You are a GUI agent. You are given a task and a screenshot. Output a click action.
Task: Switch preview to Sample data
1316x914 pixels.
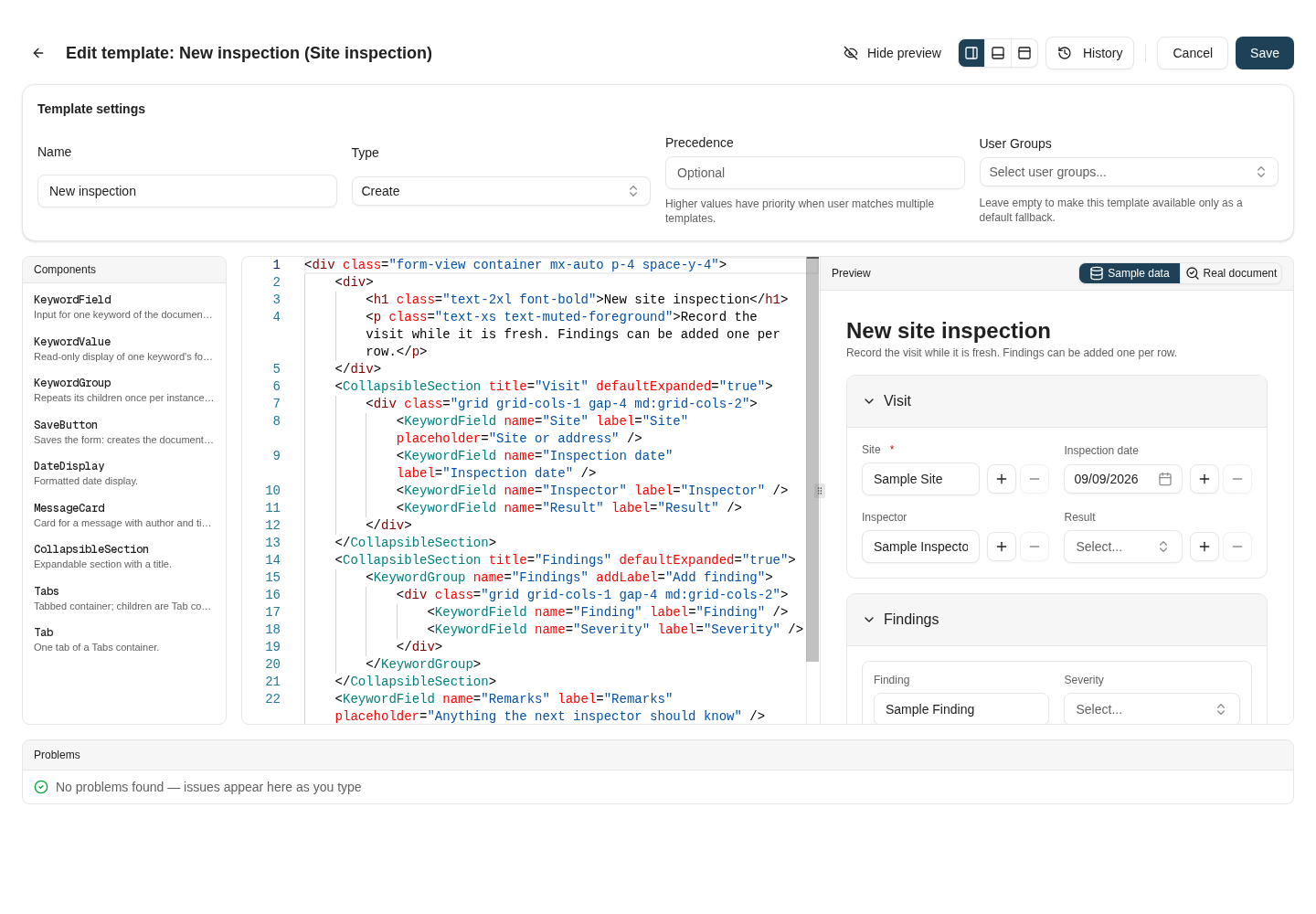pyautogui.click(x=1130, y=273)
